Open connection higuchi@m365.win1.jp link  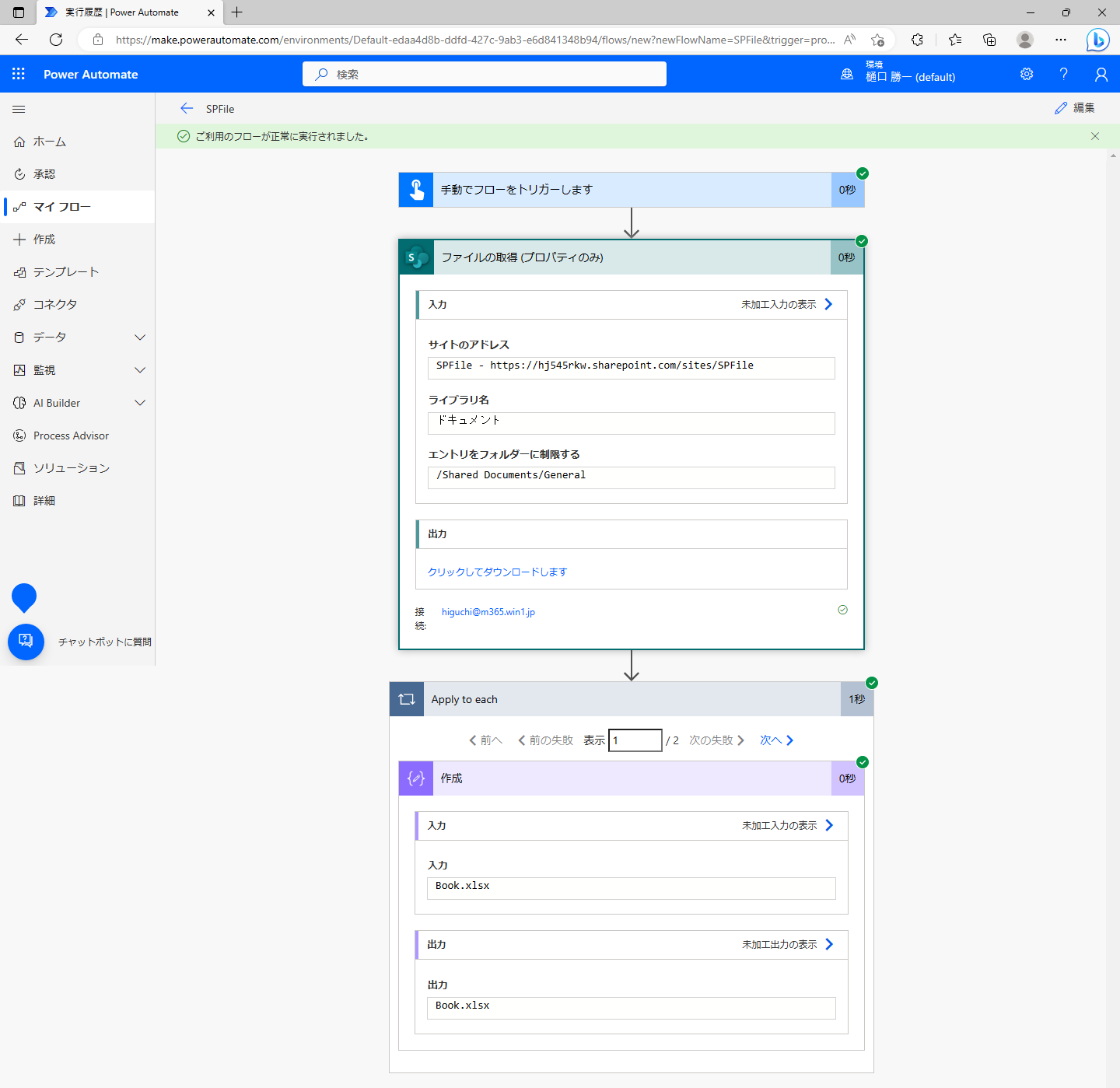click(488, 612)
